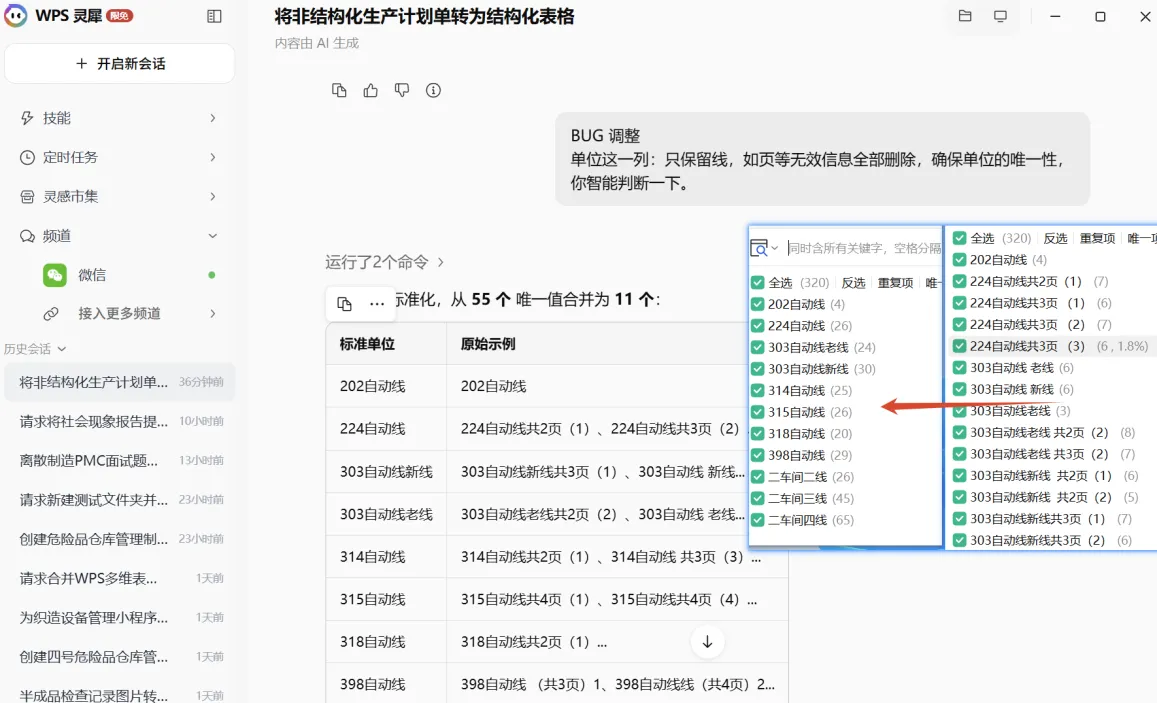The image size is (1157, 703).
Task: Click 反选 in the right filter list
Action: pyautogui.click(x=1055, y=238)
